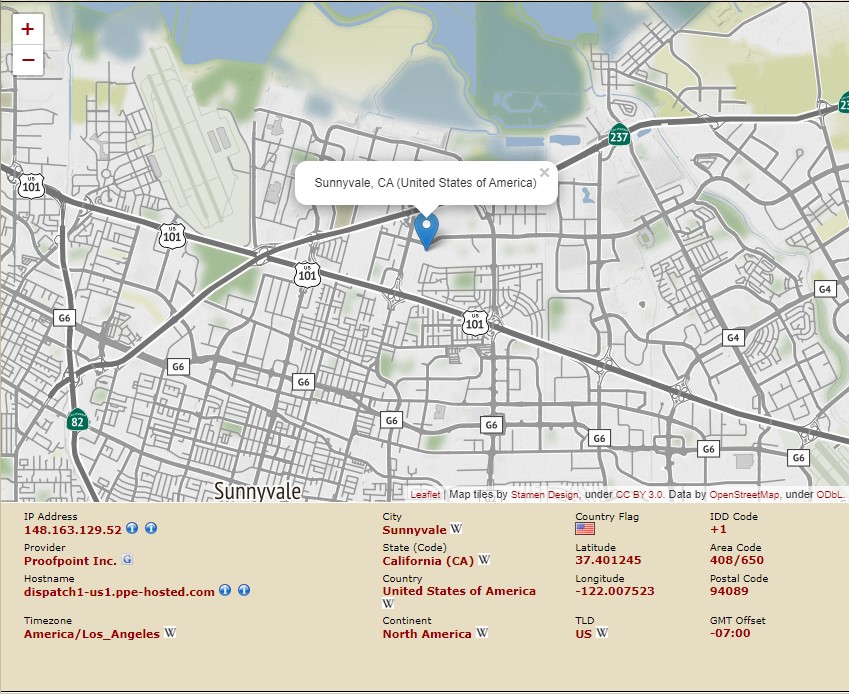This screenshot has height=694, width=849.
Task: Zoom out of the map
Action: coord(27,60)
